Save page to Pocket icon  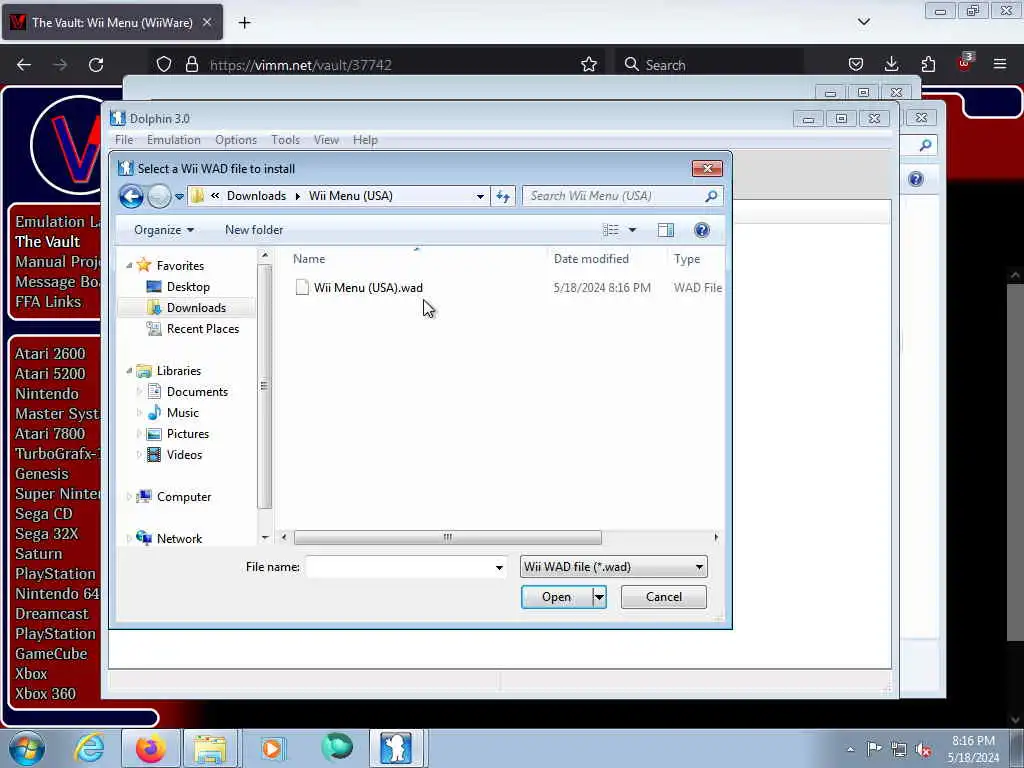point(856,64)
